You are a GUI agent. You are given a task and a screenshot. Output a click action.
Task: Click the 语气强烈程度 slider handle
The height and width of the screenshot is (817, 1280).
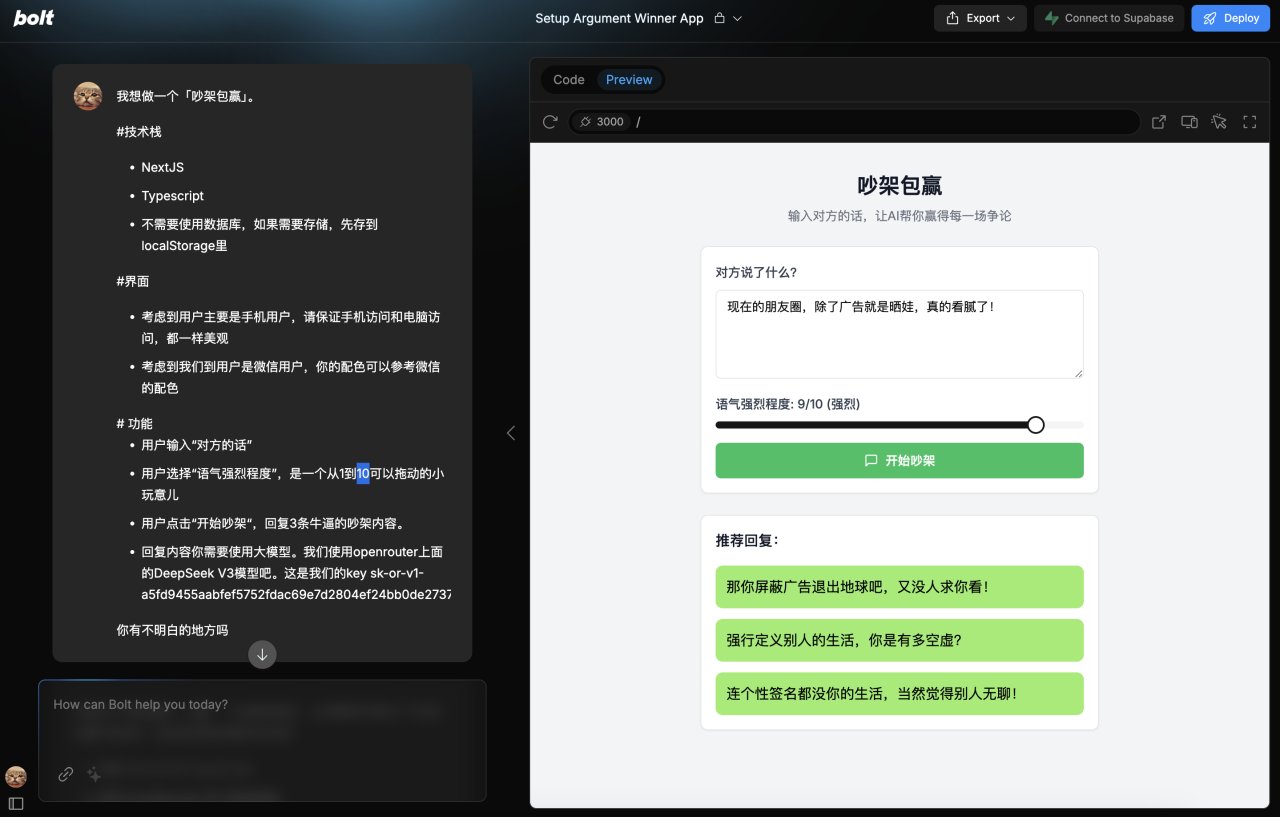(x=1036, y=425)
